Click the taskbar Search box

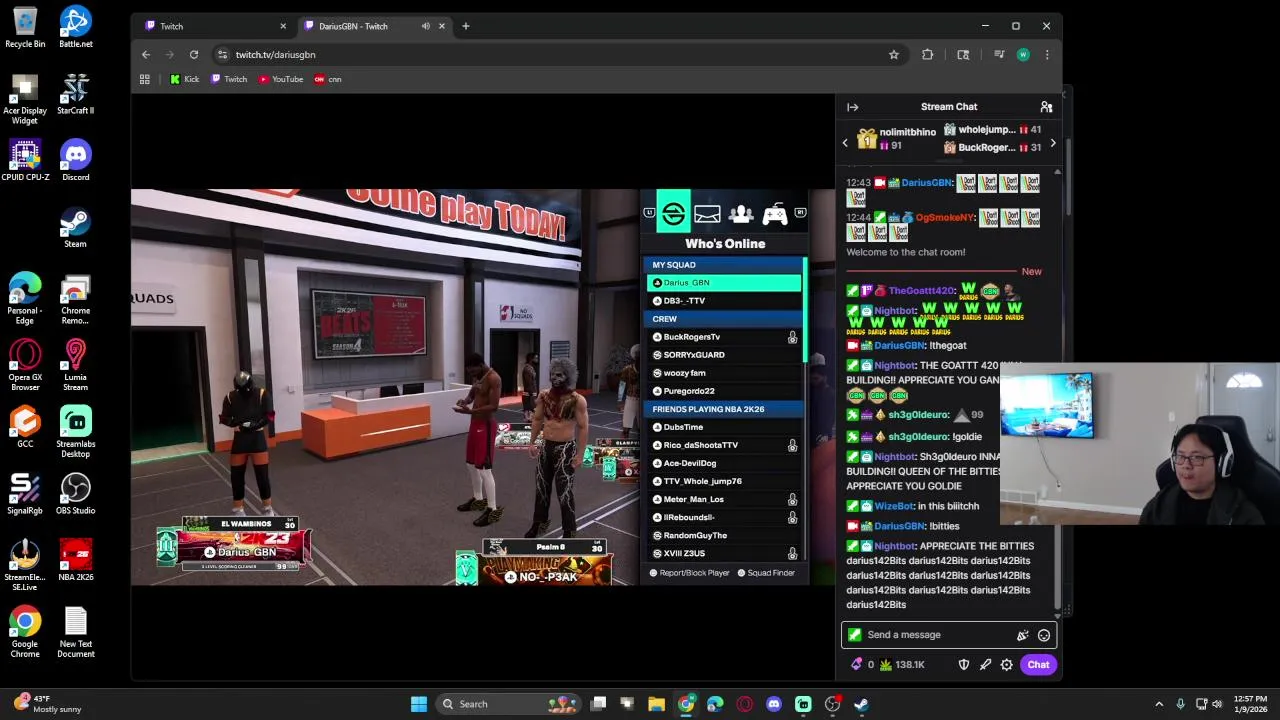coord(510,704)
